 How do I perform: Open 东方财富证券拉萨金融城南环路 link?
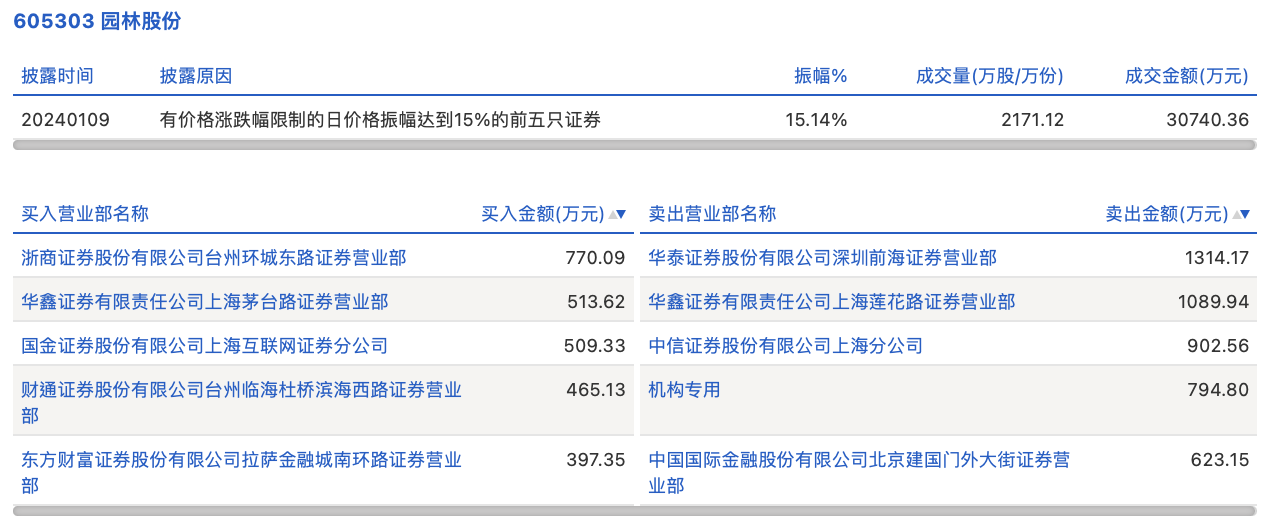pyautogui.click(x=241, y=460)
